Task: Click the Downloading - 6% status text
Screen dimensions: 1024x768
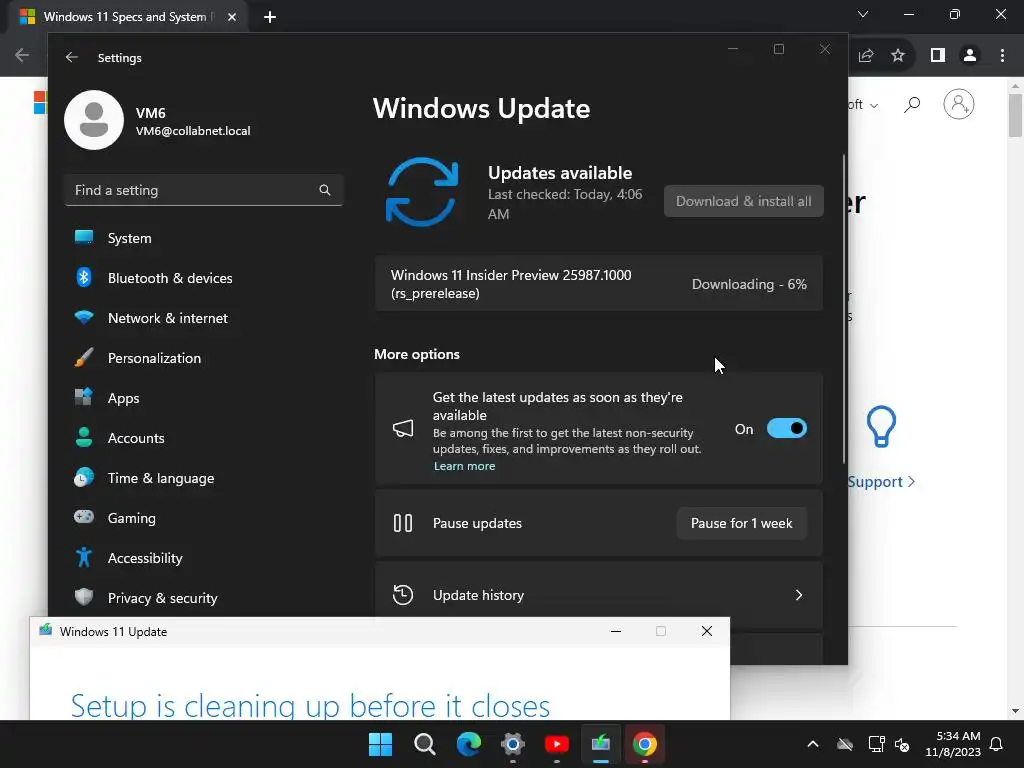Action: click(749, 284)
